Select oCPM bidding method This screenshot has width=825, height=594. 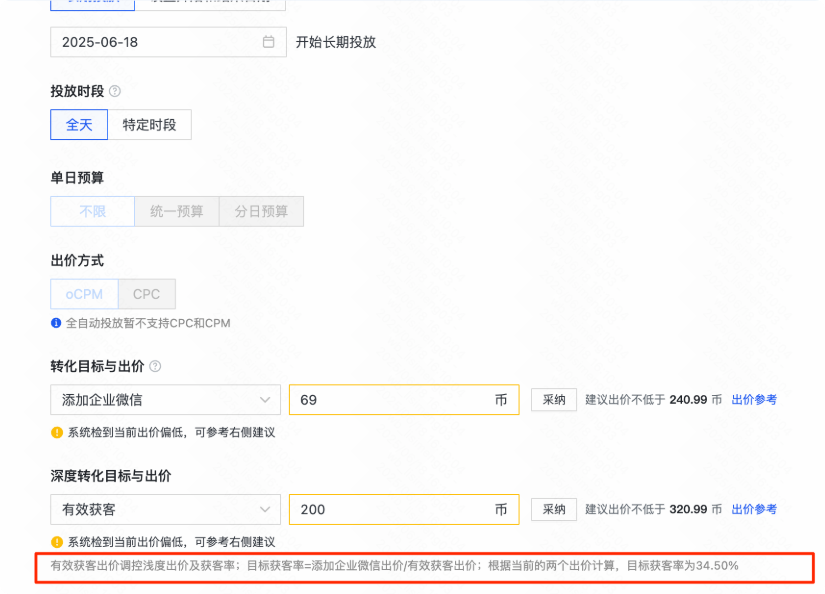point(84,294)
